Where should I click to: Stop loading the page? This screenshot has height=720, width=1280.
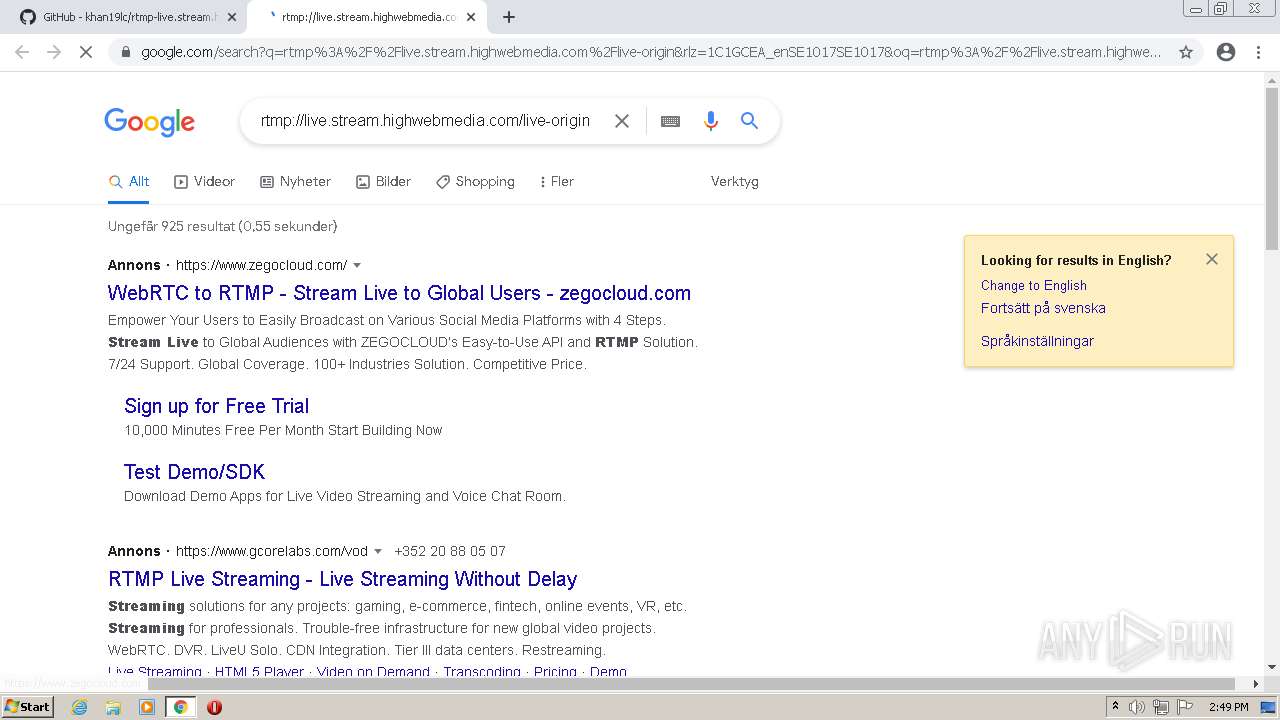click(86, 52)
